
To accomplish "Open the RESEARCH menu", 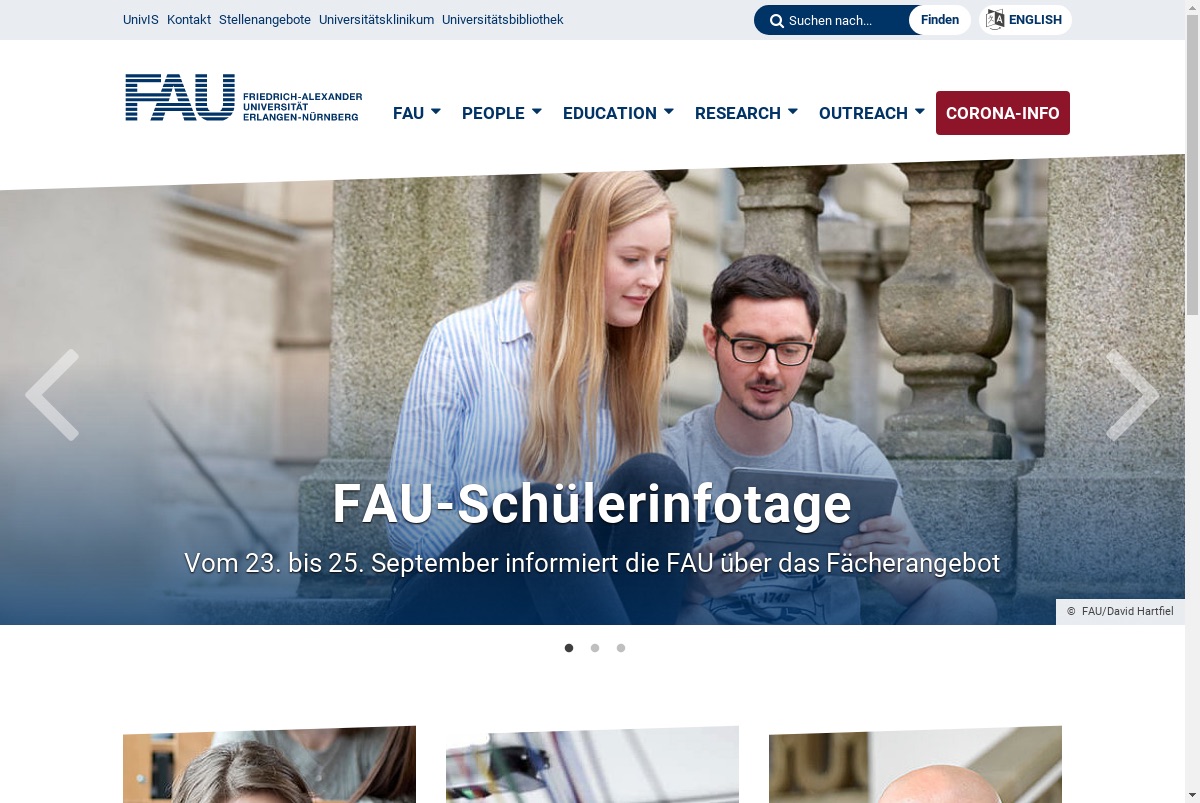I will (x=747, y=113).
